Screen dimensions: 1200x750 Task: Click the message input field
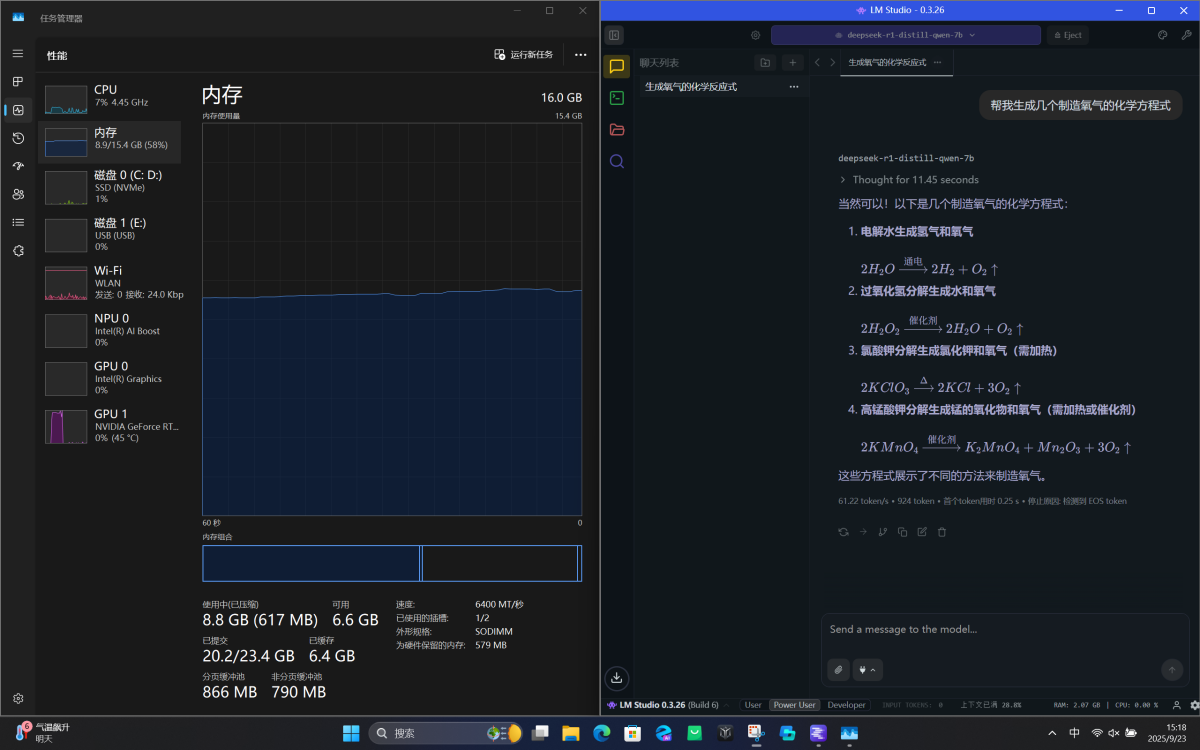click(1000, 630)
